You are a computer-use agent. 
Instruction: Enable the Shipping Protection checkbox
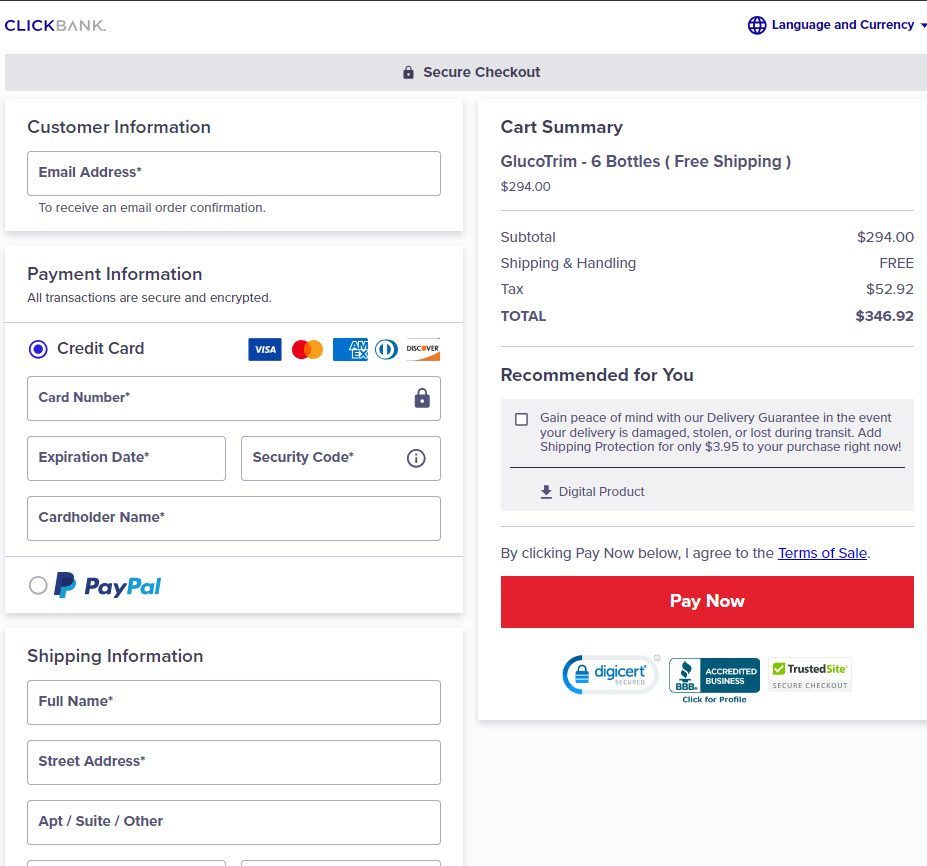point(521,419)
